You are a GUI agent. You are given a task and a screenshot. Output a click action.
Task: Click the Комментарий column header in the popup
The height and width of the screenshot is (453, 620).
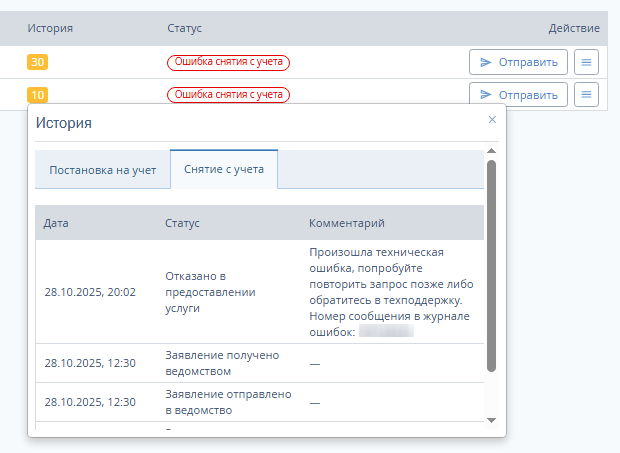(347, 223)
